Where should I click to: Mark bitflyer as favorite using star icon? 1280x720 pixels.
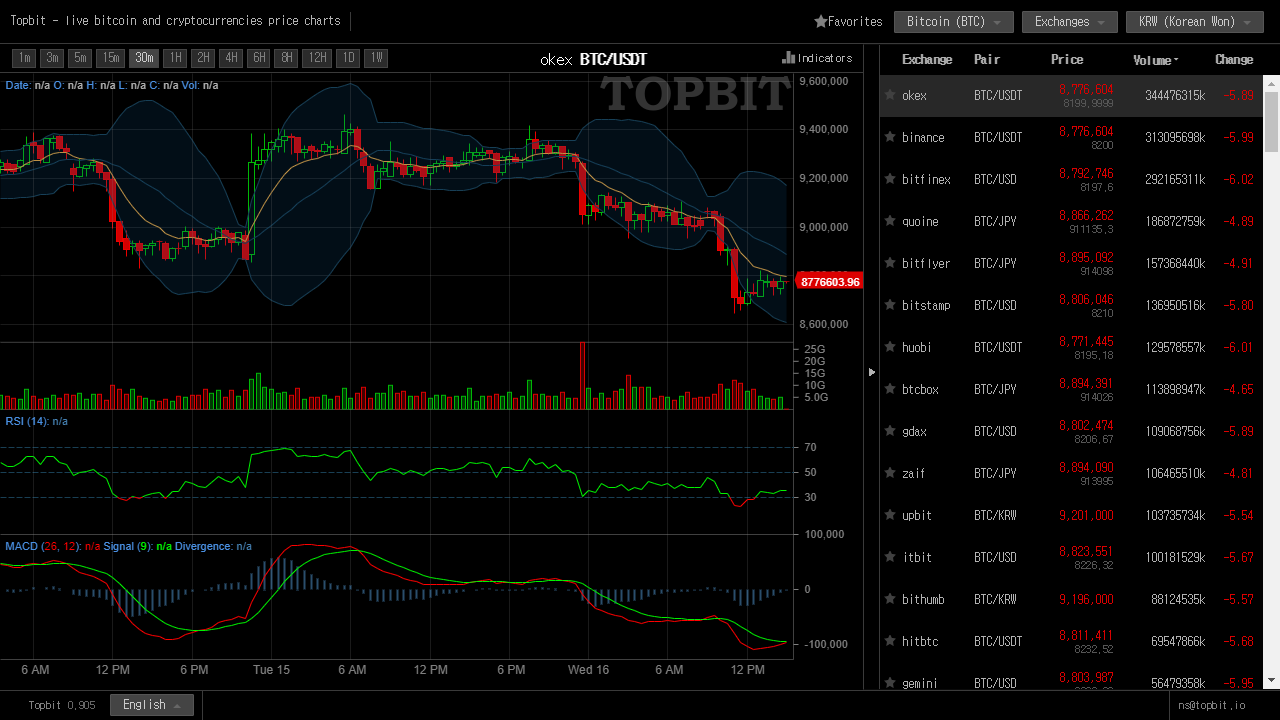tap(889, 263)
